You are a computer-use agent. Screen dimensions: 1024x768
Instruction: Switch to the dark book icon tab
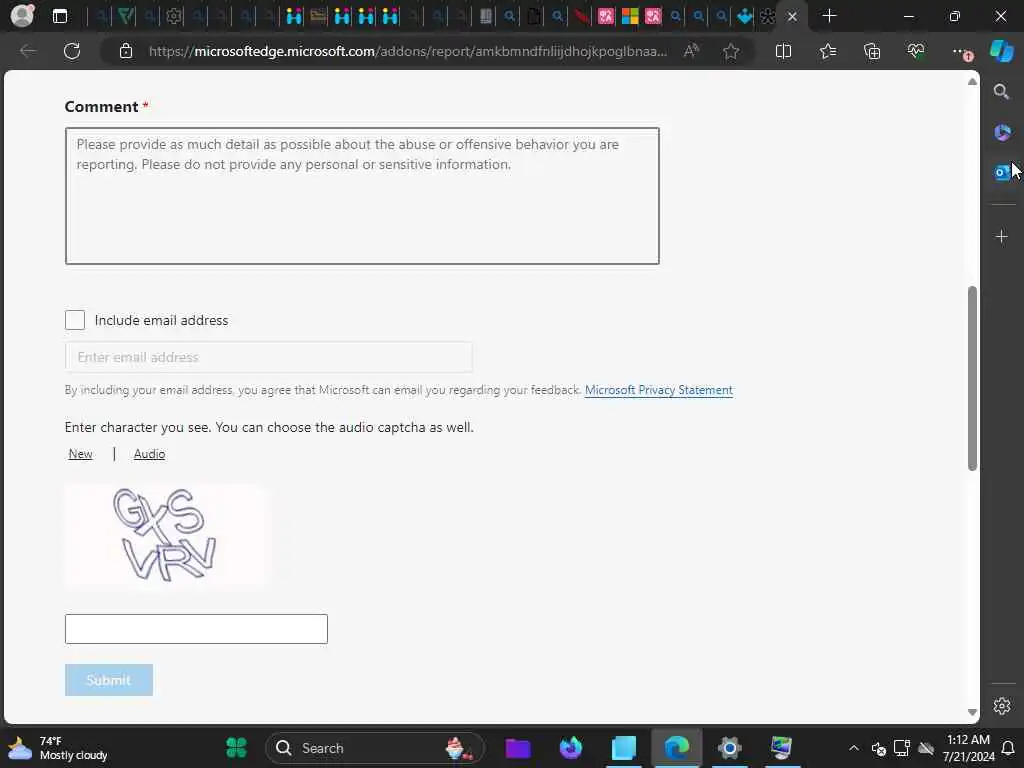point(486,16)
